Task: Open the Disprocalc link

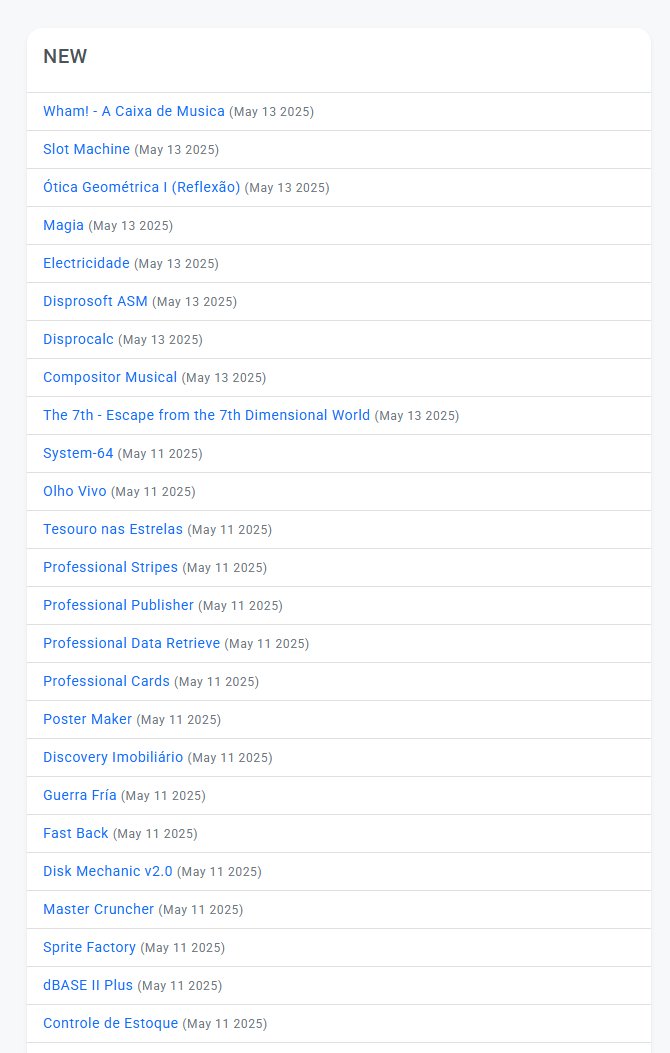Action: point(79,339)
